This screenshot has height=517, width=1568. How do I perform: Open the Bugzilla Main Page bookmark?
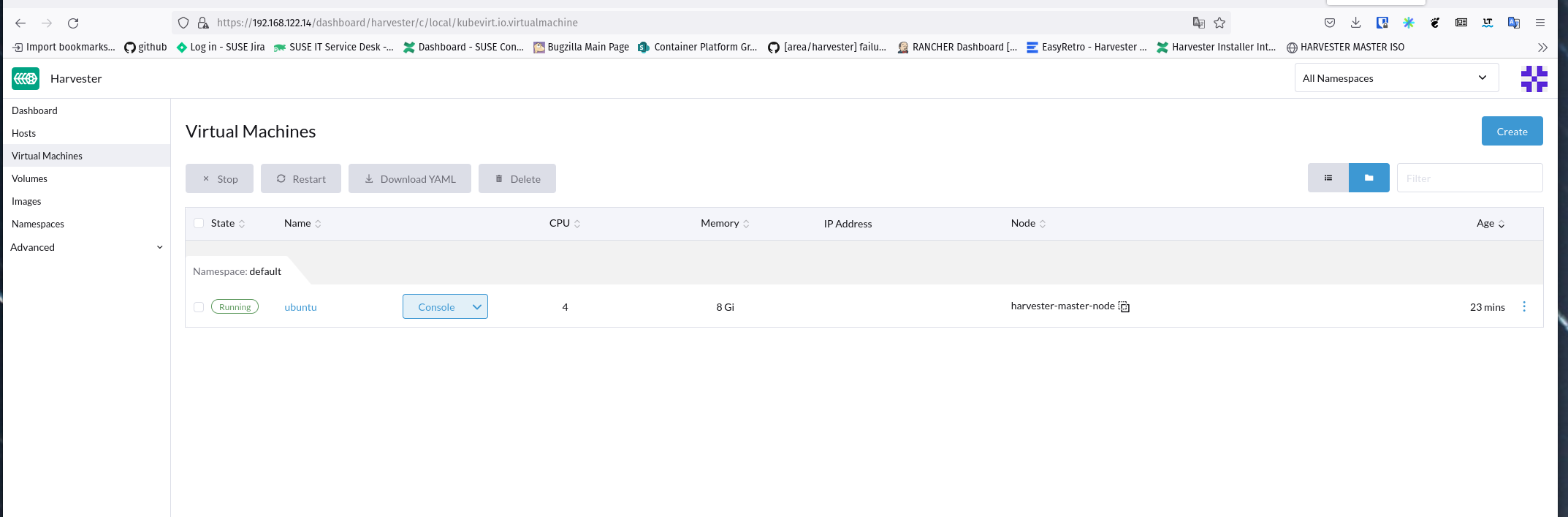pyautogui.click(x=582, y=47)
